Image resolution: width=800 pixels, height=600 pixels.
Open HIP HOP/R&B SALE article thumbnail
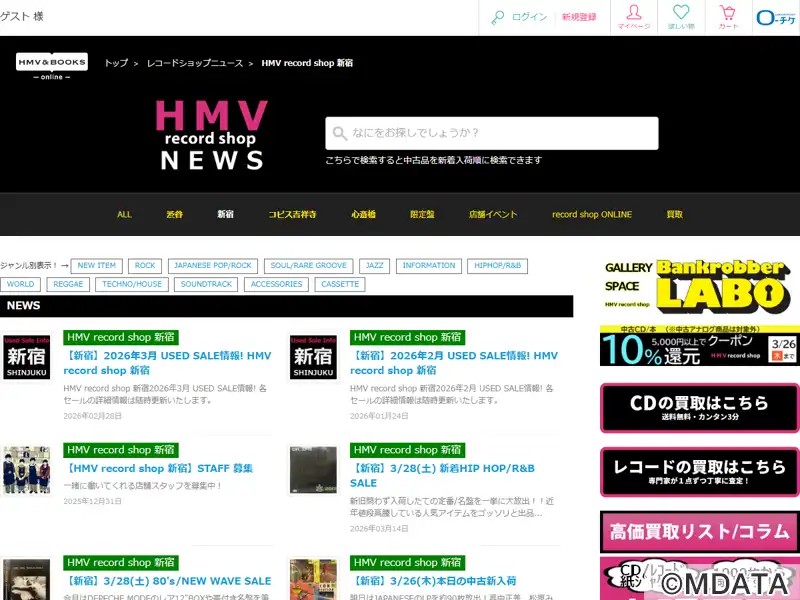click(313, 470)
